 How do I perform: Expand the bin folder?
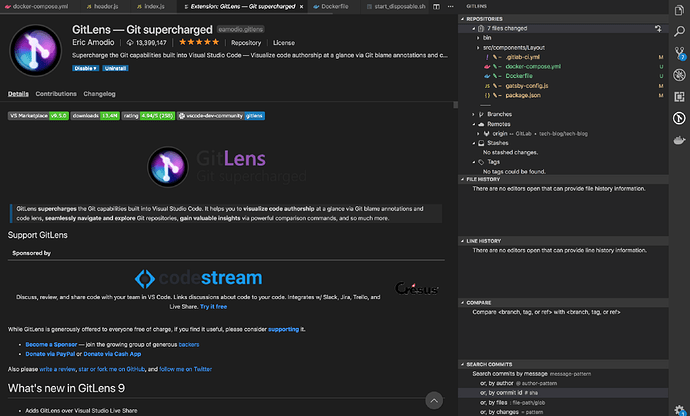click(x=478, y=38)
